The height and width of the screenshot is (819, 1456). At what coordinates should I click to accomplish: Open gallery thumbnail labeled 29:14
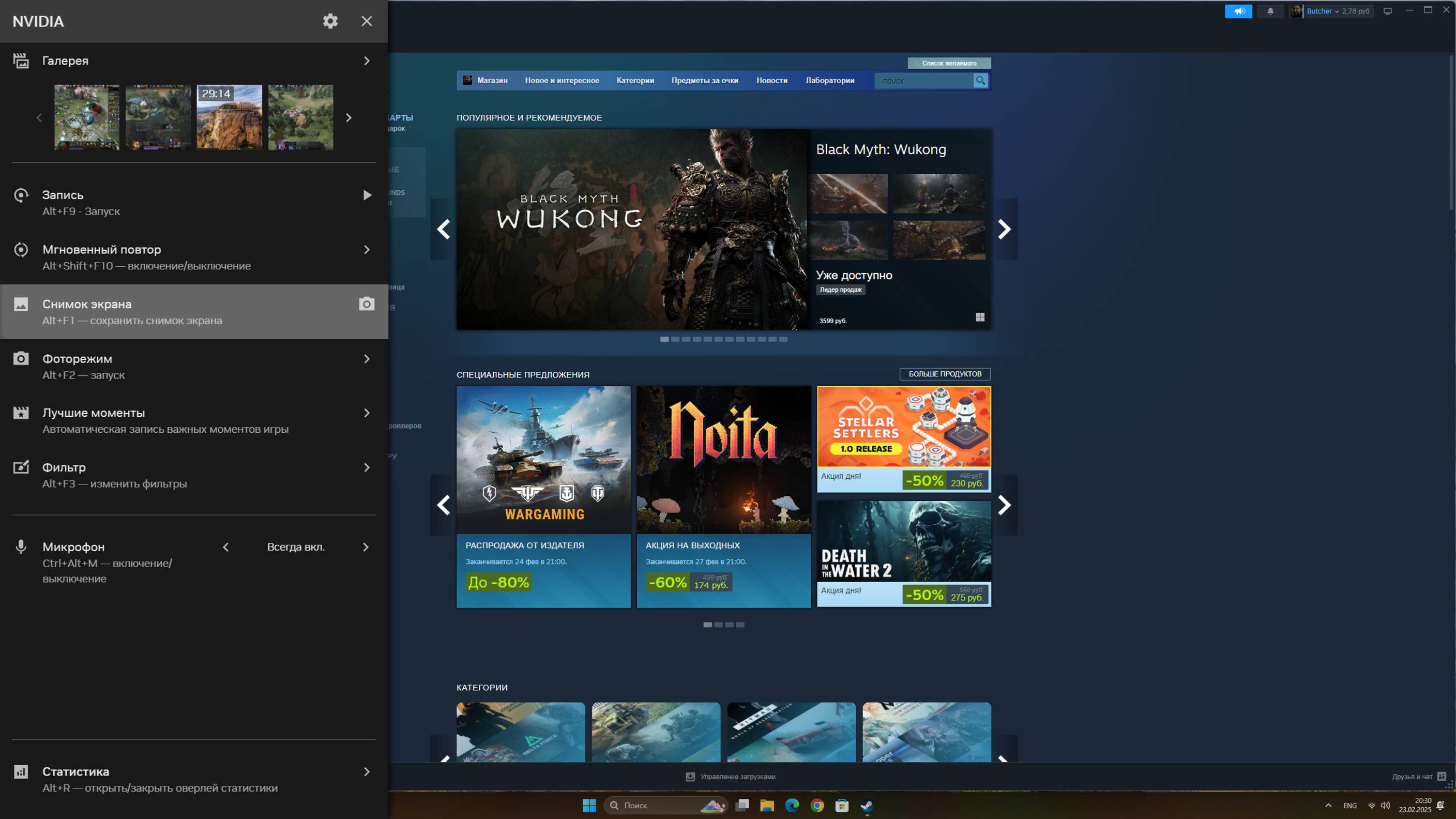(x=229, y=117)
